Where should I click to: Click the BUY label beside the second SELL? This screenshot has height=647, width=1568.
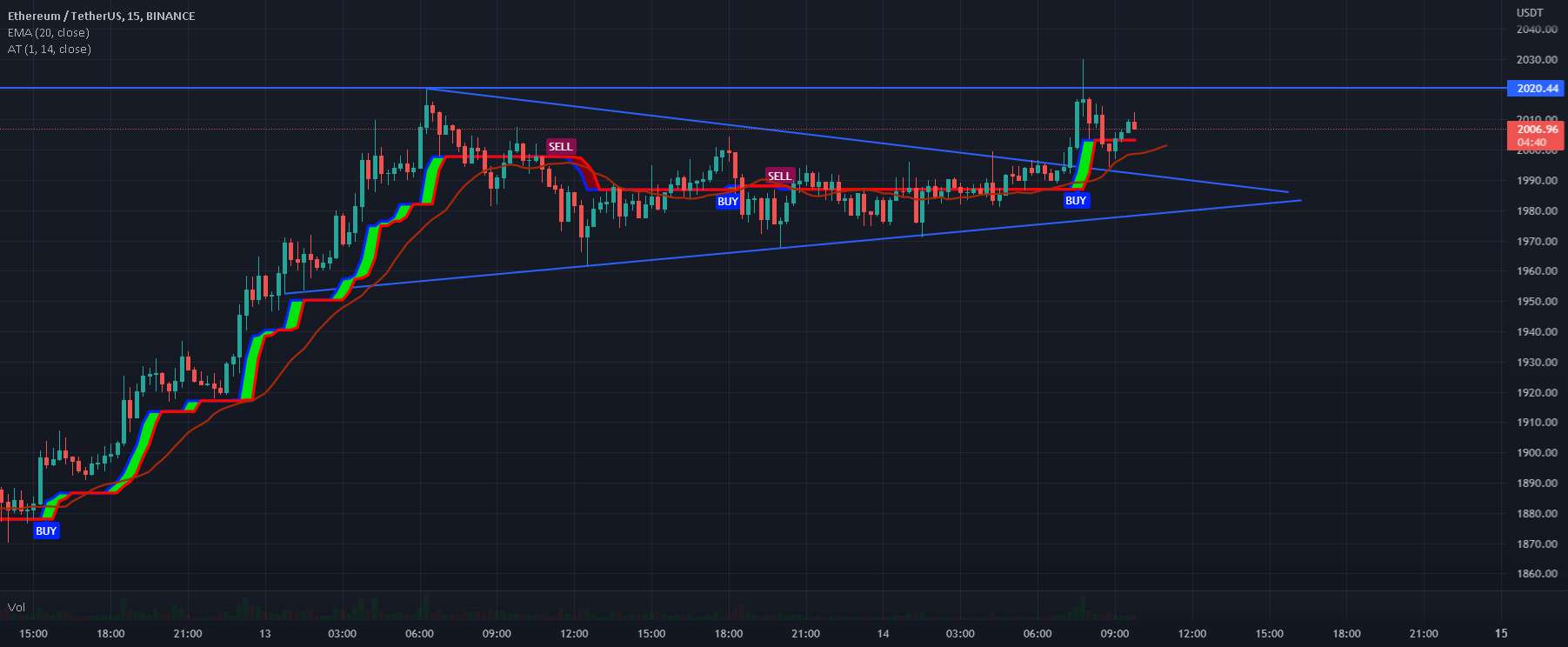(x=728, y=201)
